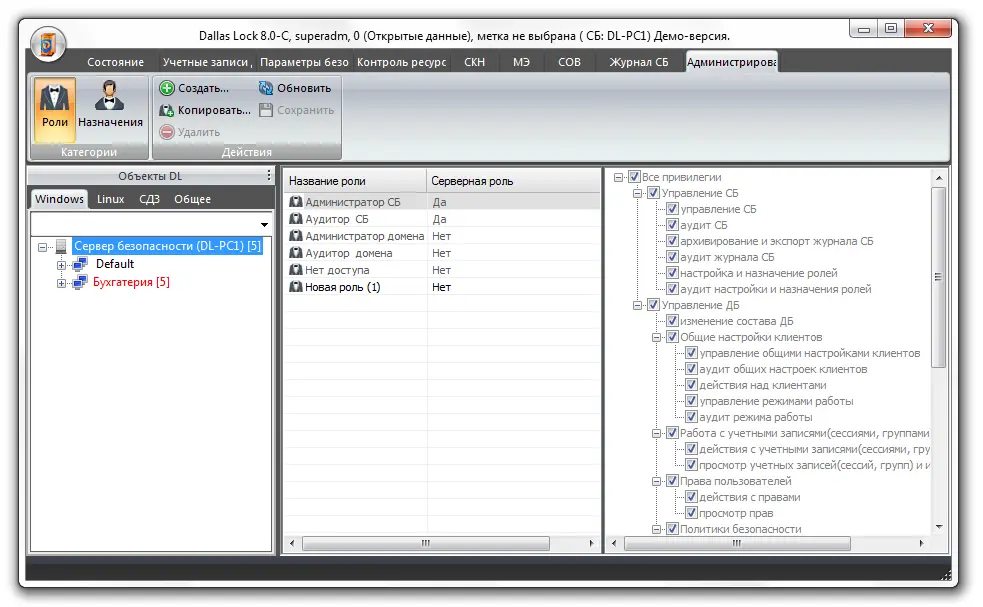The width and height of the screenshot is (983, 607).
Task: Open the СОВ ribbon tab
Action: click(x=569, y=62)
